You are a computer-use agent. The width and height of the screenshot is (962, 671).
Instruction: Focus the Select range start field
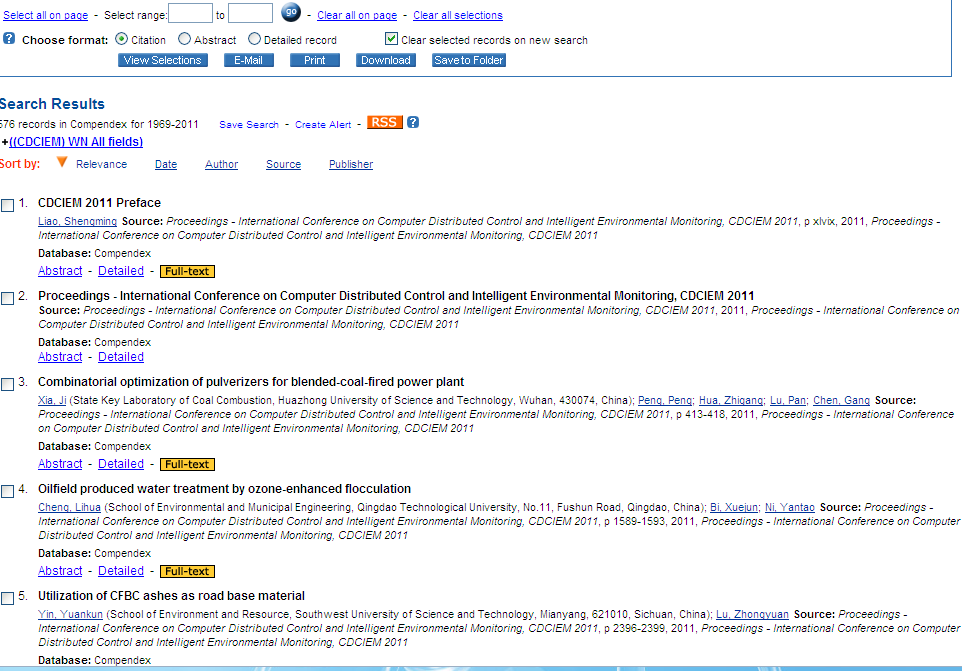point(190,13)
